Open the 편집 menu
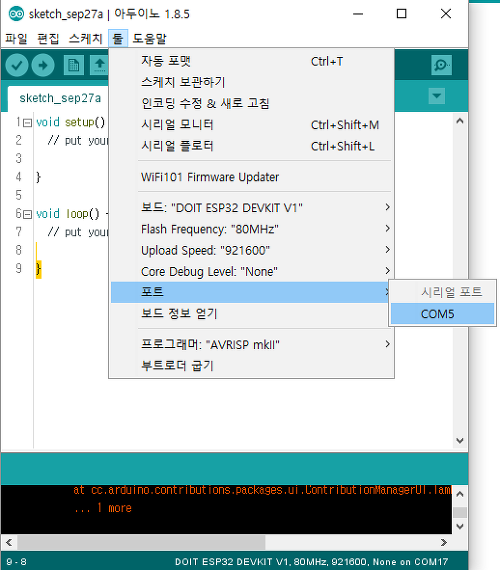 [48, 39]
